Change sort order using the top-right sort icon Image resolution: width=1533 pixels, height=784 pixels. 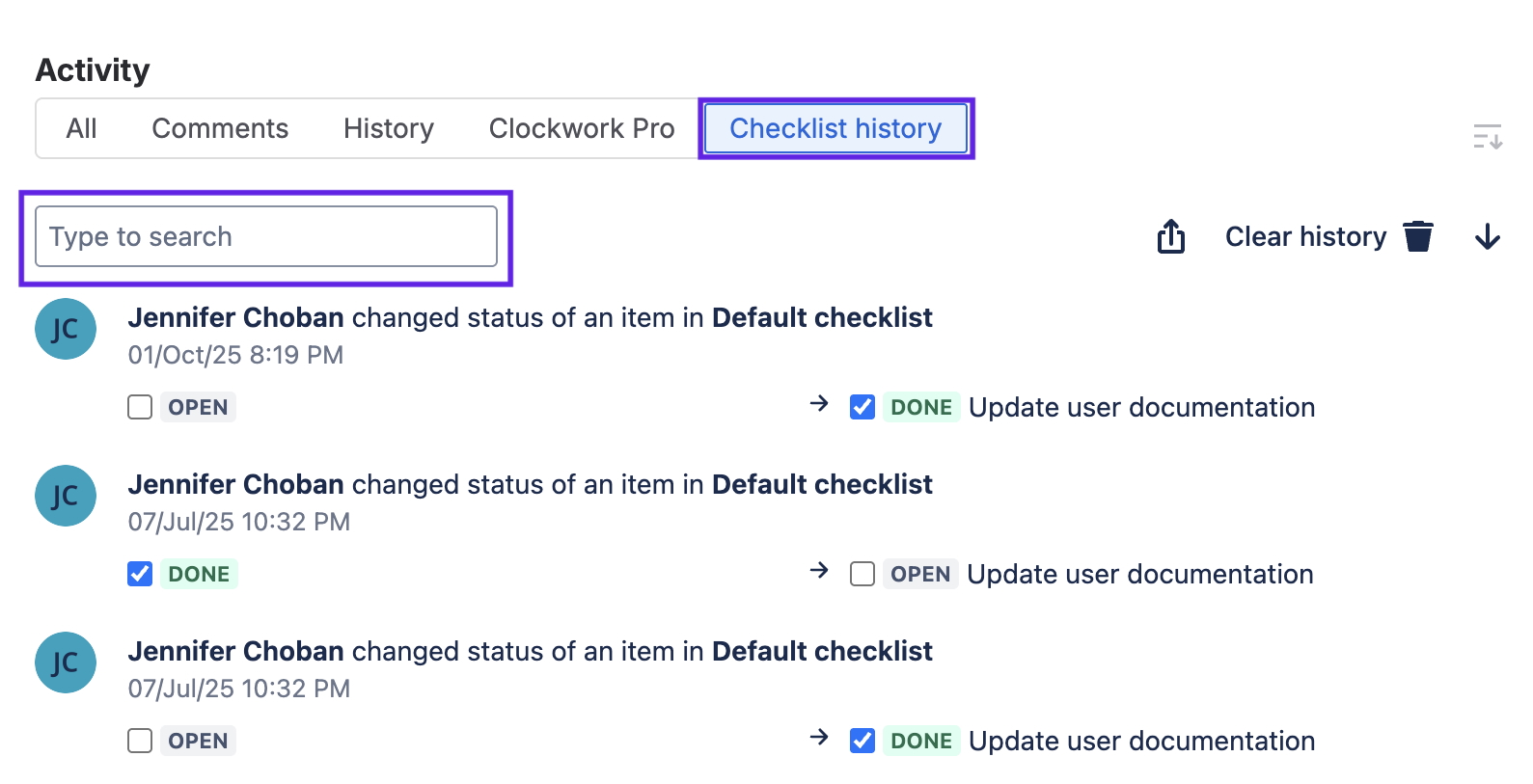click(1488, 138)
